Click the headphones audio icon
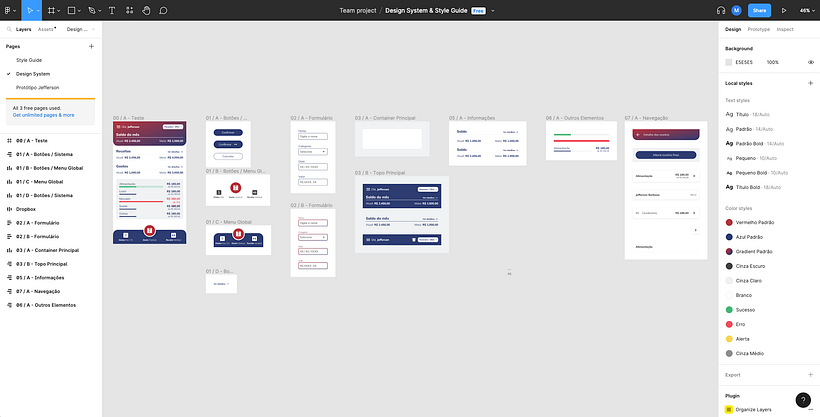820x417 pixels. point(721,10)
